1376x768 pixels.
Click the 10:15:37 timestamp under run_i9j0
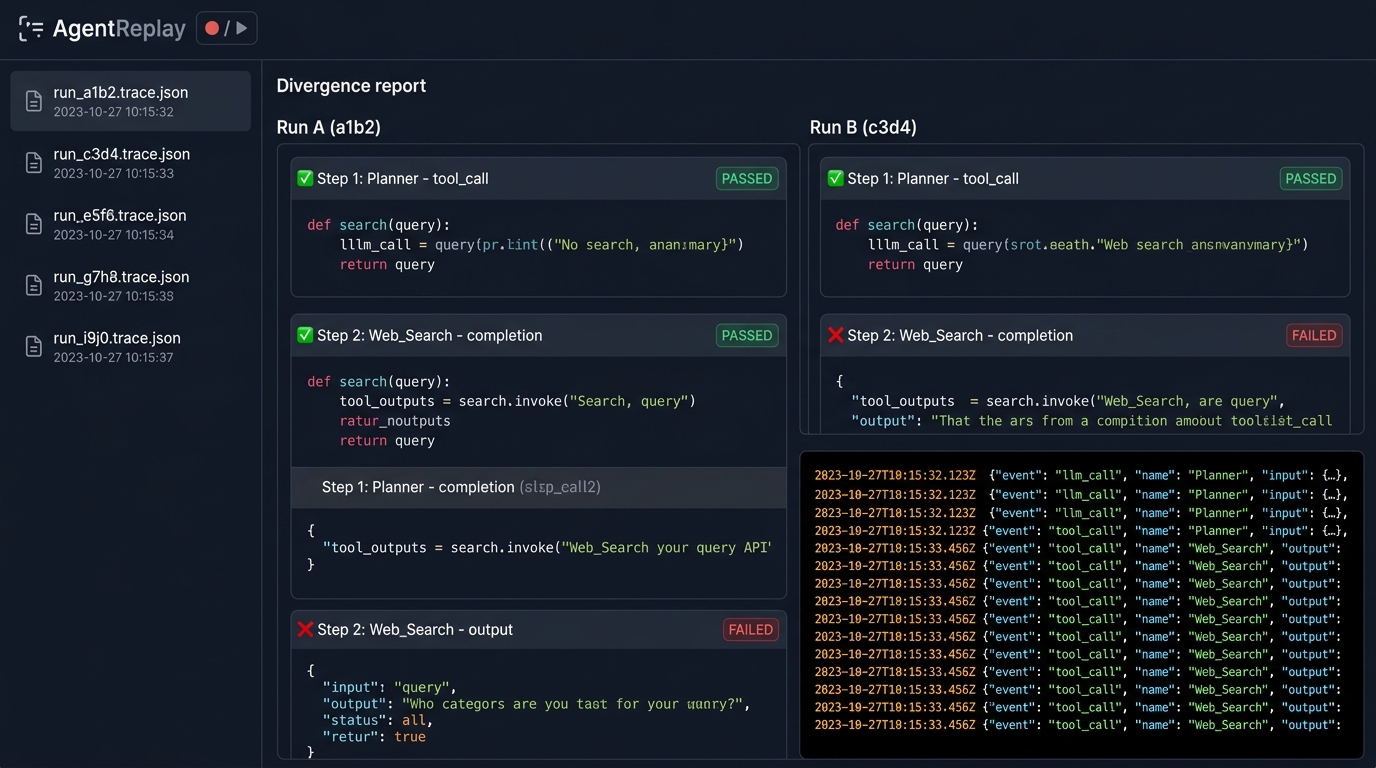tap(114, 357)
